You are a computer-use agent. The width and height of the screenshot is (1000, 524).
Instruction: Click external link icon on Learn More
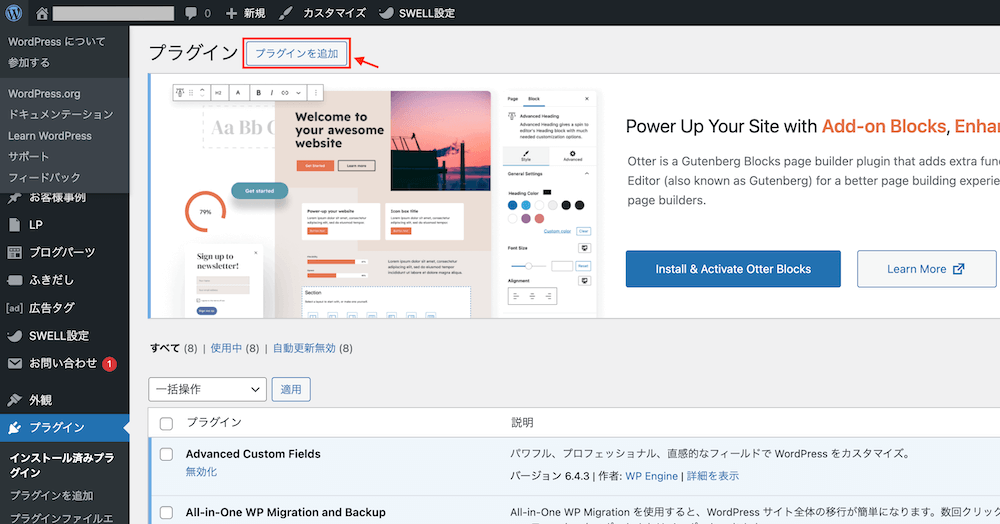958,269
